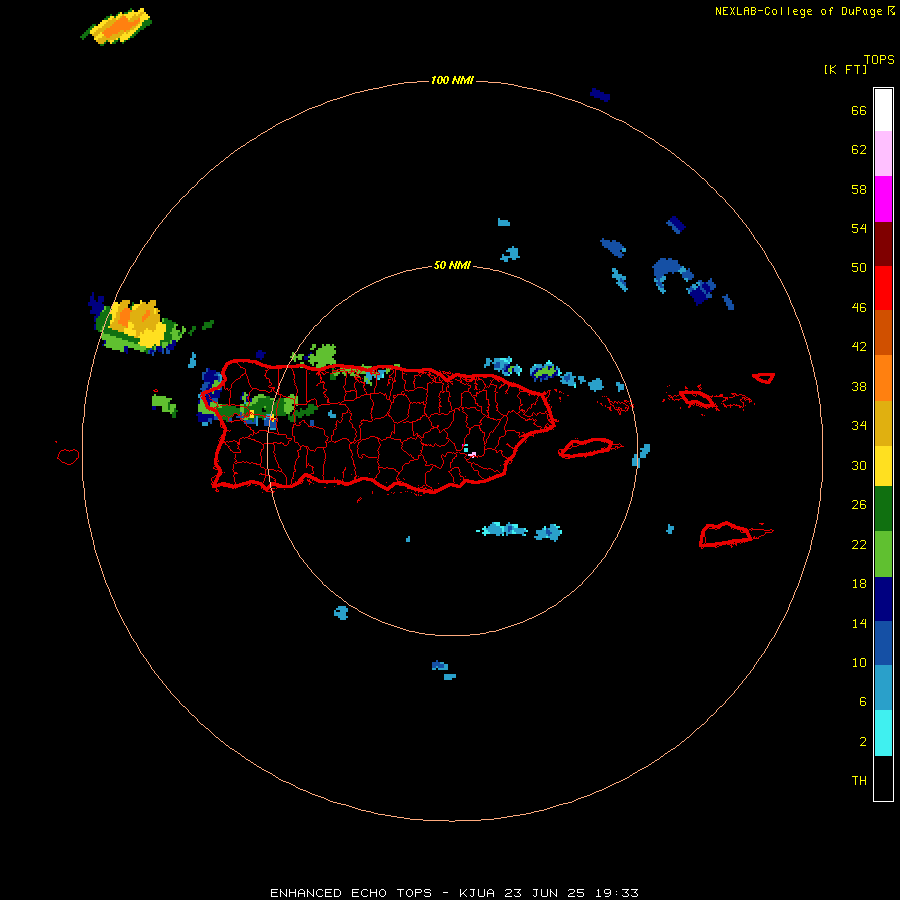Click the legend value 14
Image resolution: width=900 pixels, height=900 pixels.
(859, 623)
